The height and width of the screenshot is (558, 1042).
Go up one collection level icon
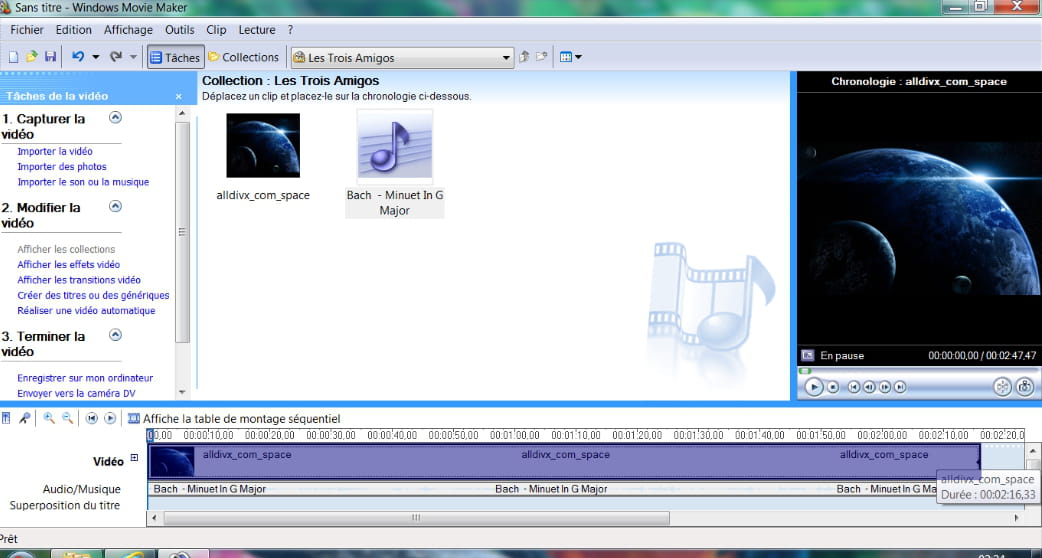point(524,57)
